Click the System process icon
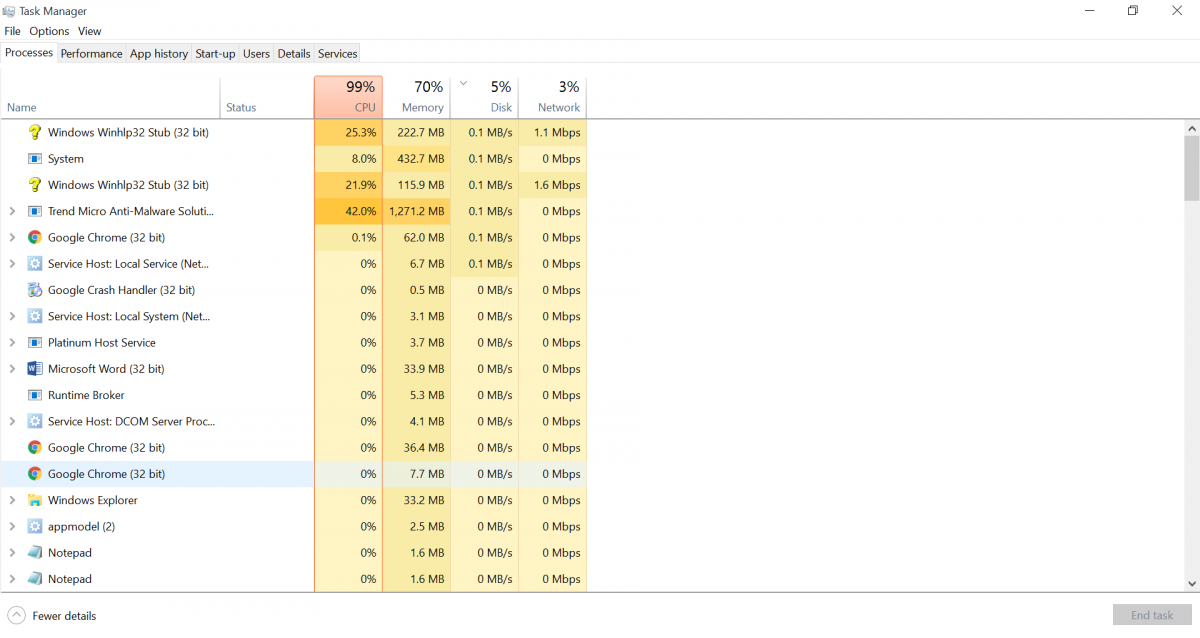This screenshot has height=638, width=1200. click(x=35, y=159)
